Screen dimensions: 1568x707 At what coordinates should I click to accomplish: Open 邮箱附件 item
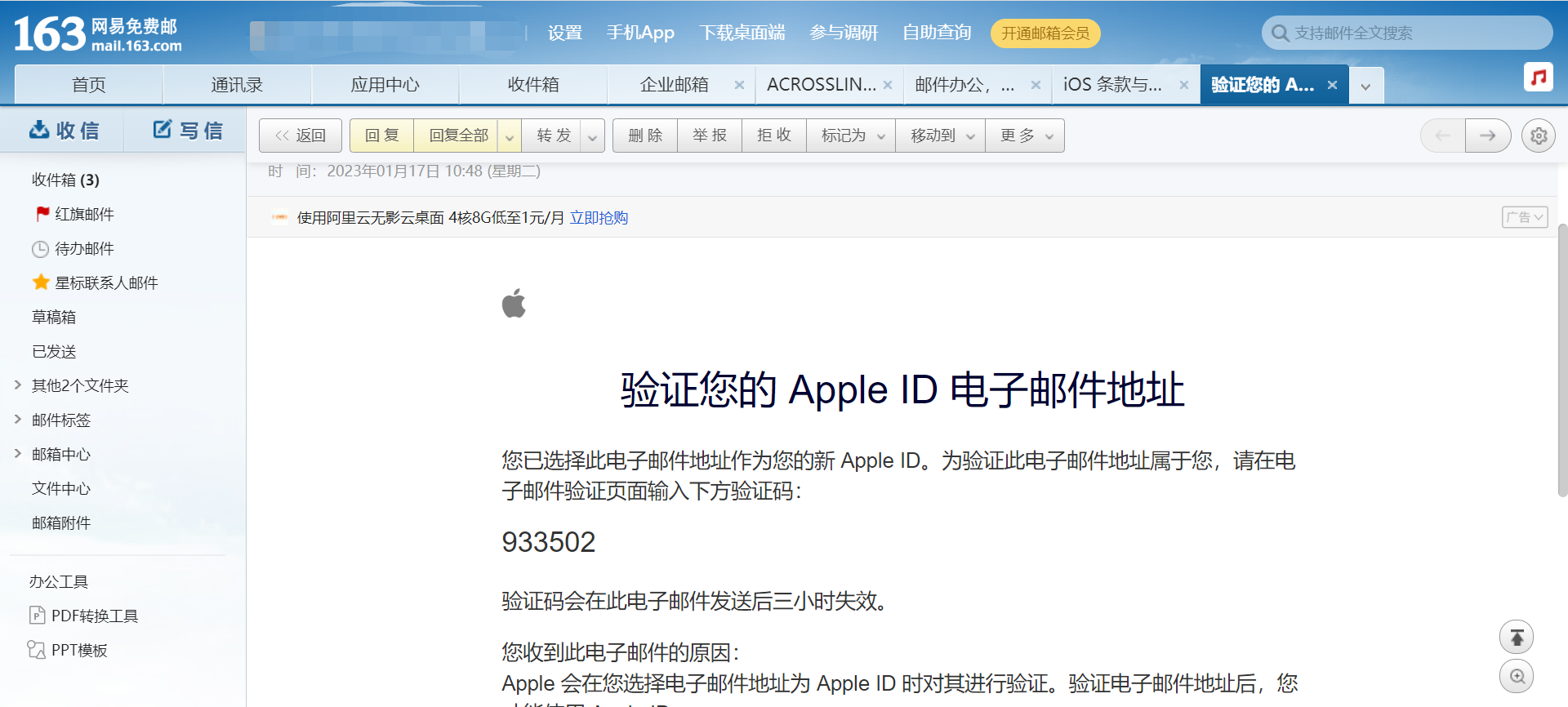[61, 522]
